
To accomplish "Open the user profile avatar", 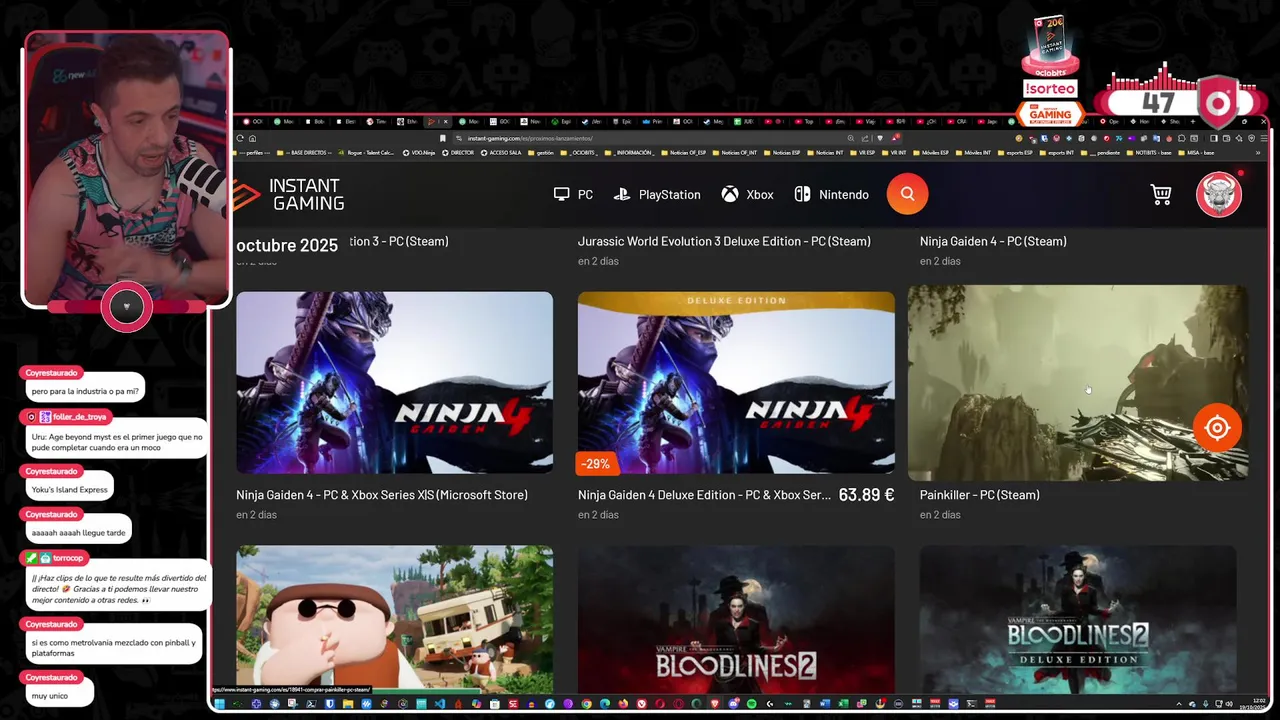I will (1219, 194).
